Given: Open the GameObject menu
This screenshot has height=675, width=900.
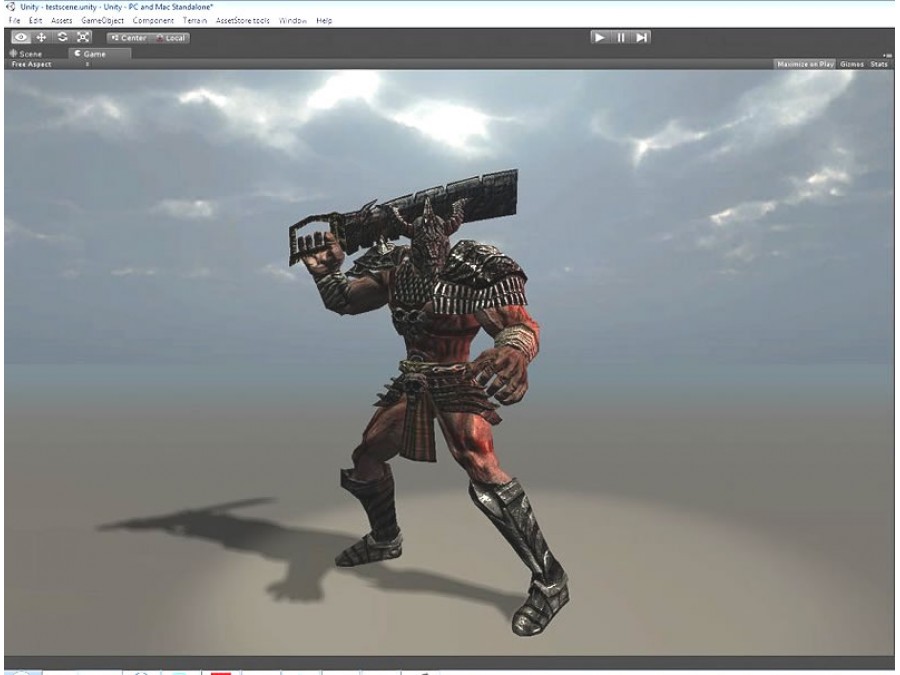Looking at the screenshot, I should (x=102, y=21).
